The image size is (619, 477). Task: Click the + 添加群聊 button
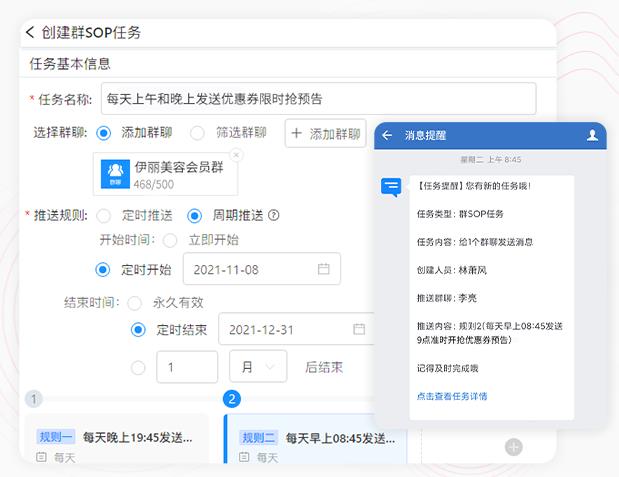tap(326, 133)
